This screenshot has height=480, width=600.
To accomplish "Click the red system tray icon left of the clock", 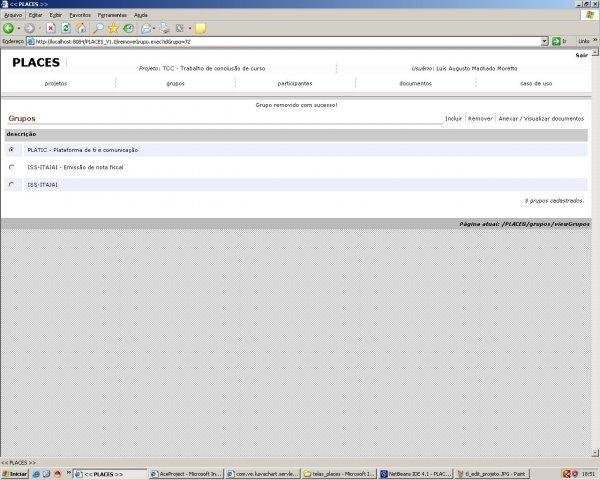I will (x=567, y=474).
